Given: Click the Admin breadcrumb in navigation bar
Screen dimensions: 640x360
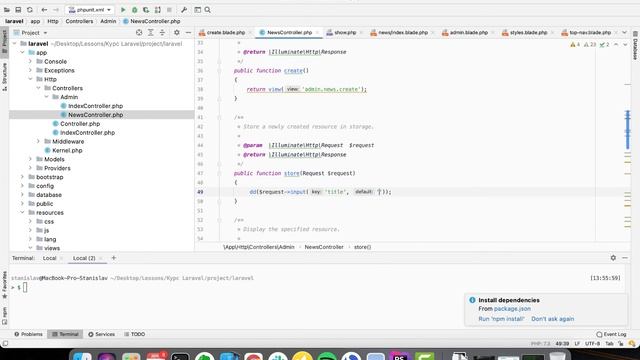Looking at the screenshot, I should (108, 21).
